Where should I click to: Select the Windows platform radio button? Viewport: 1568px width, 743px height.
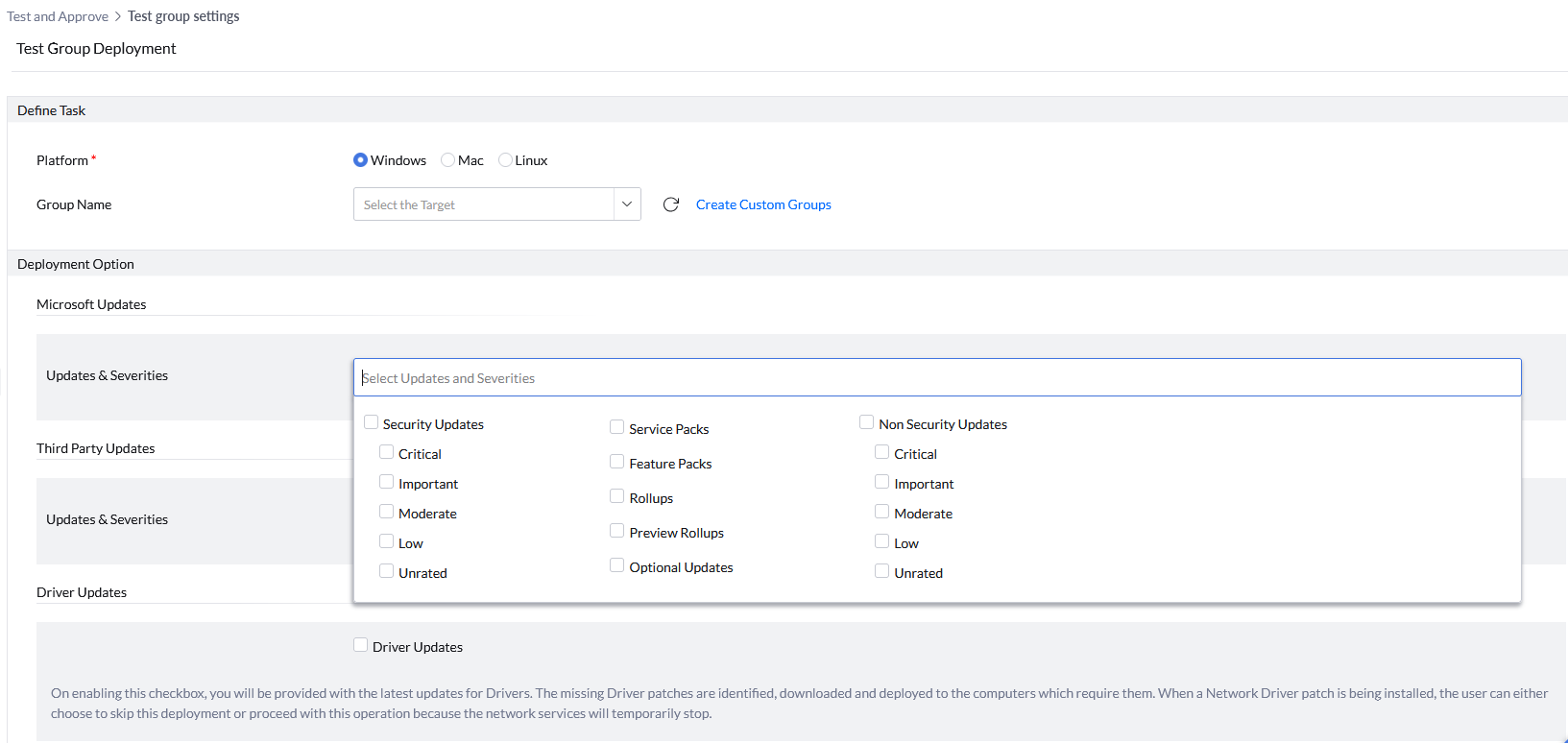[360, 160]
